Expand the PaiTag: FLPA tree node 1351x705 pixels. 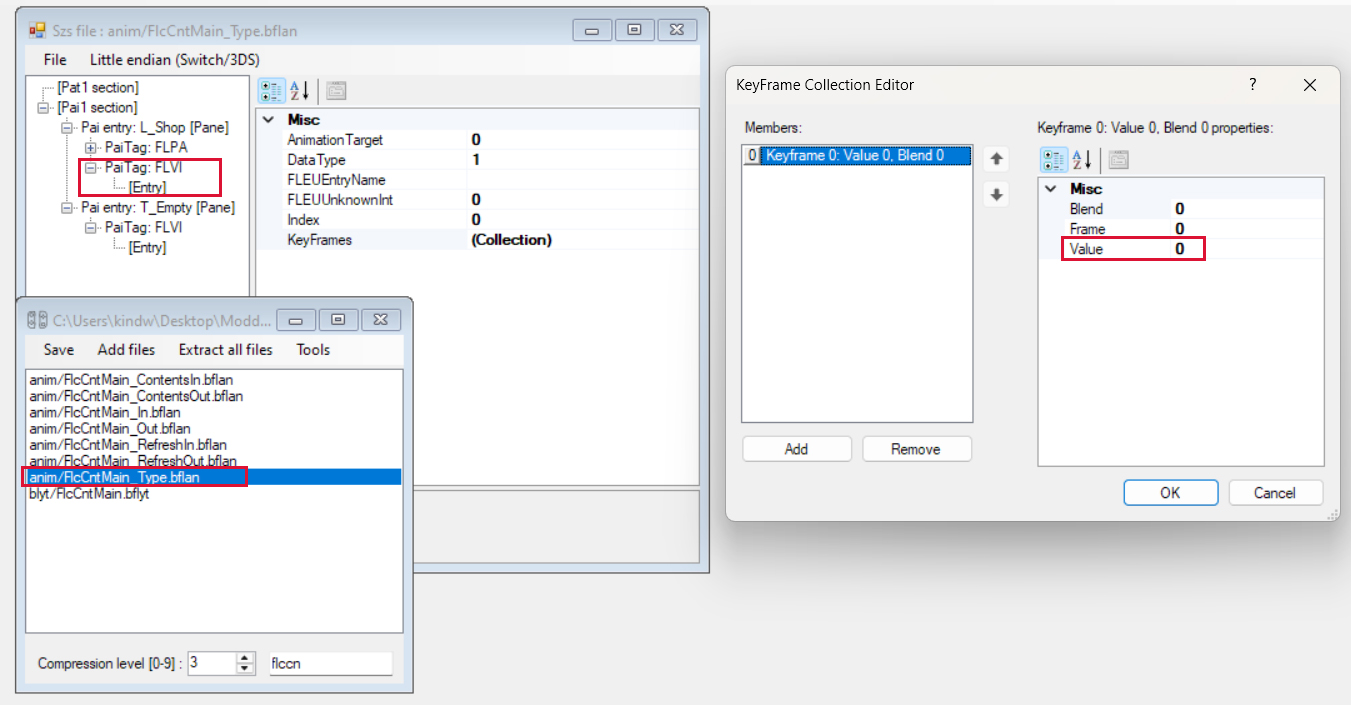pos(91,147)
